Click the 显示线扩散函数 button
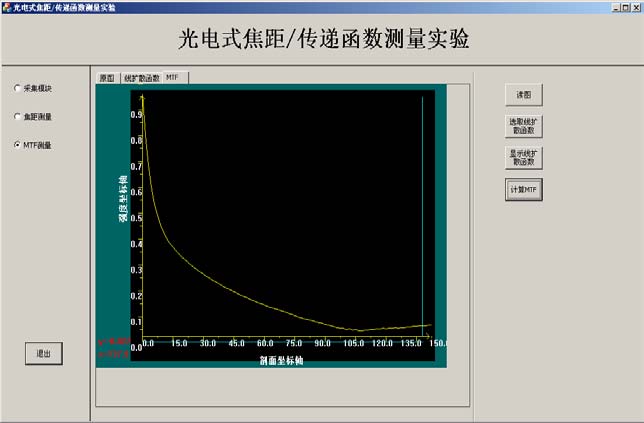This screenshot has width=644, height=423. (524, 158)
